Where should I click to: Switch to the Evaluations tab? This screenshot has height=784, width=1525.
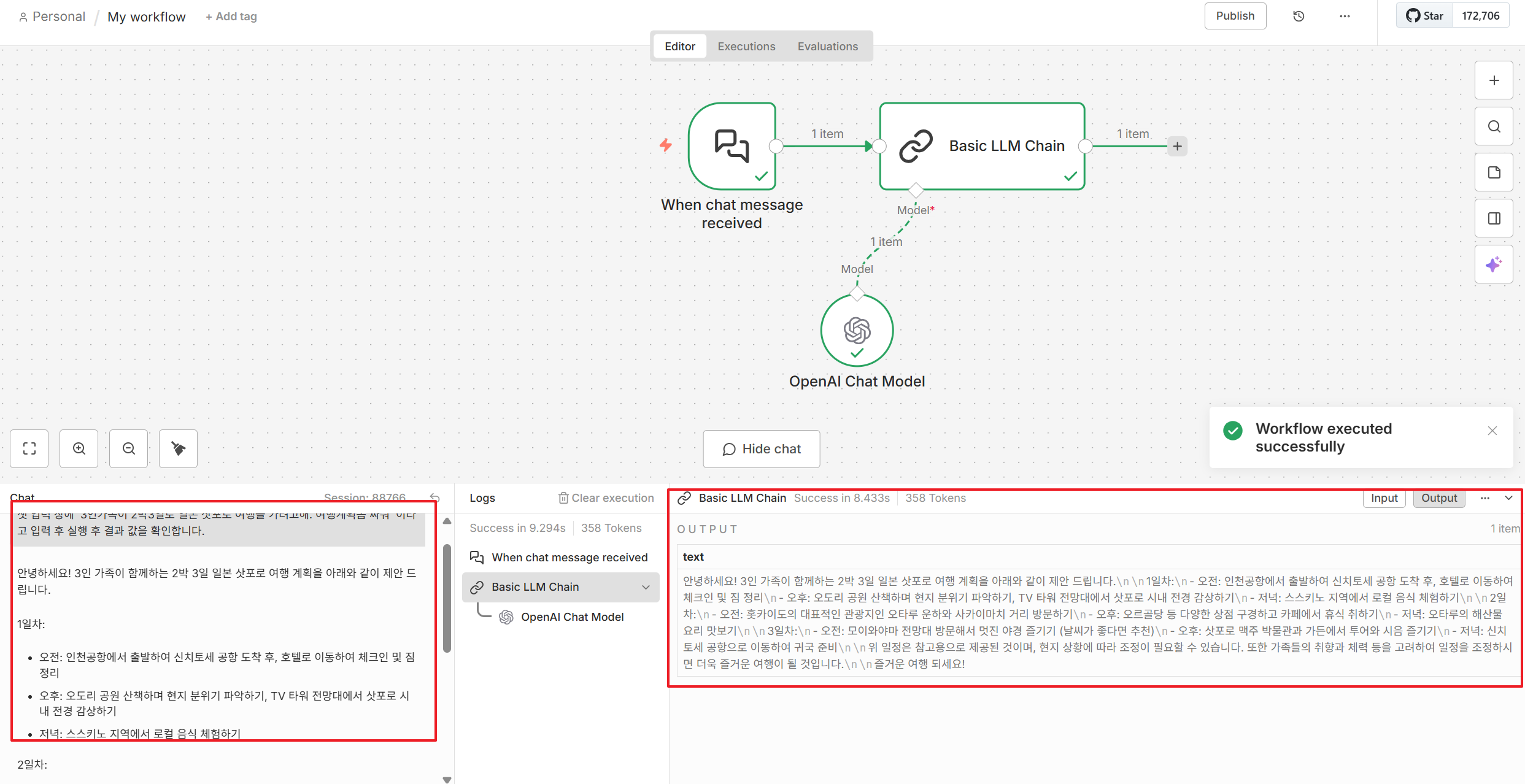coord(827,47)
